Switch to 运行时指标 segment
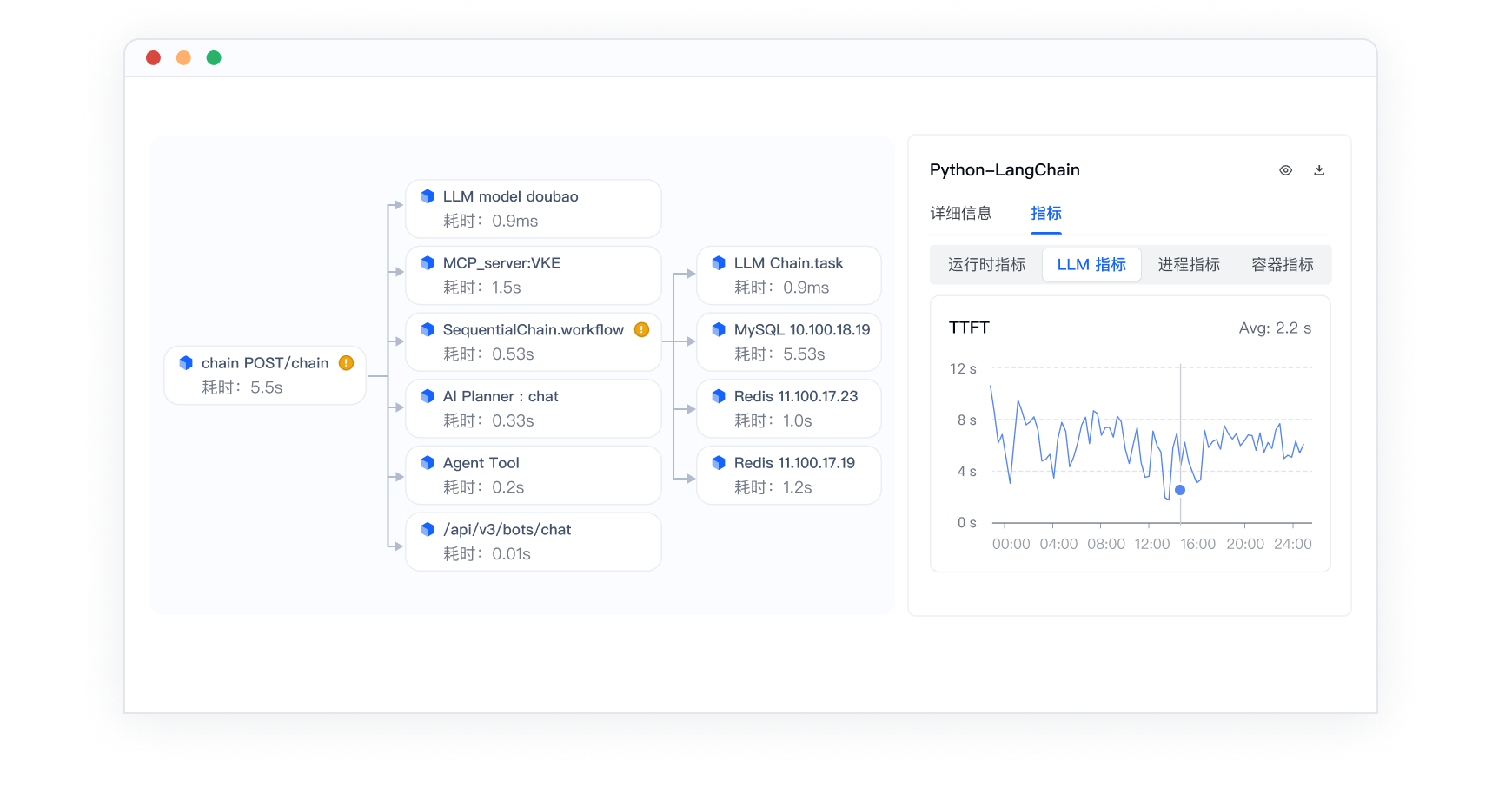Screen dimensions: 1512x794 tap(986, 265)
